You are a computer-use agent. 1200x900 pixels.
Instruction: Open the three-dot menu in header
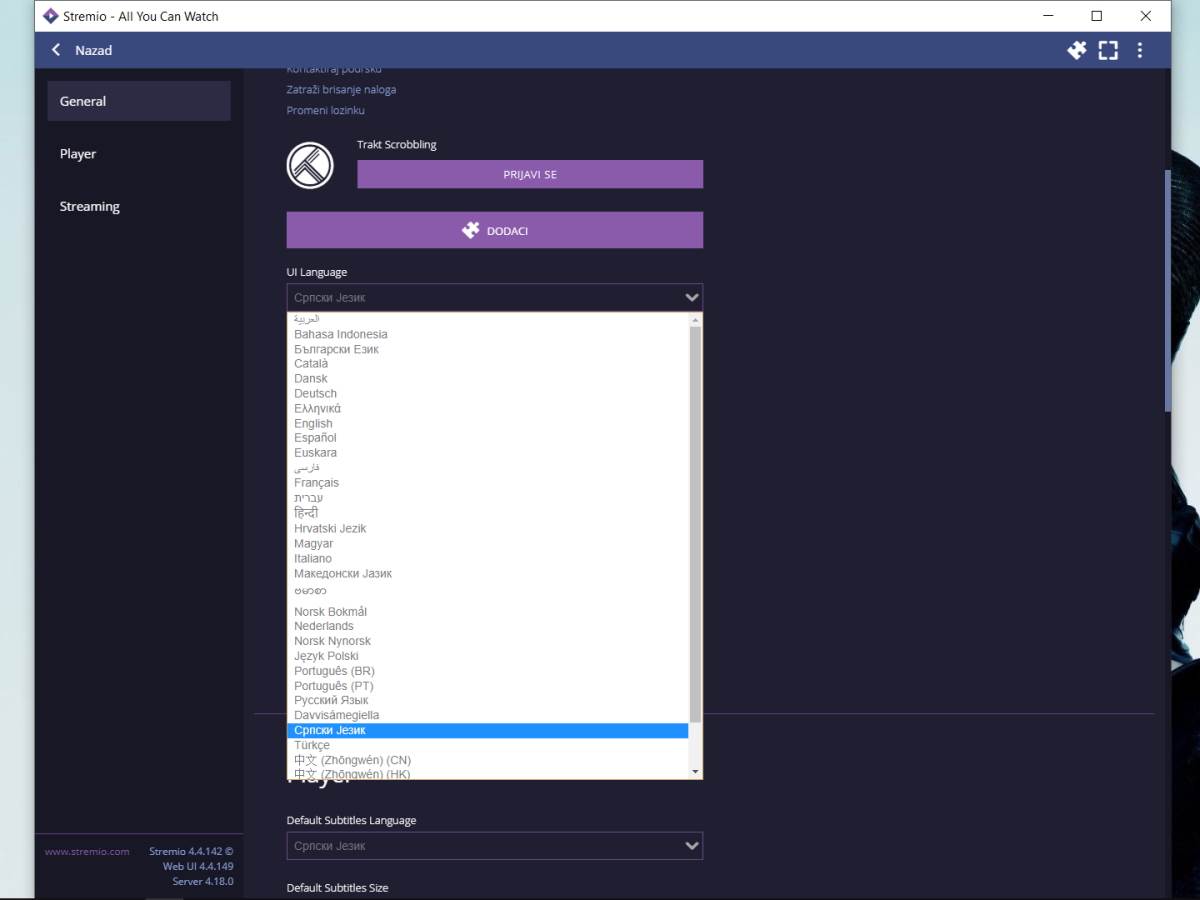point(1139,50)
